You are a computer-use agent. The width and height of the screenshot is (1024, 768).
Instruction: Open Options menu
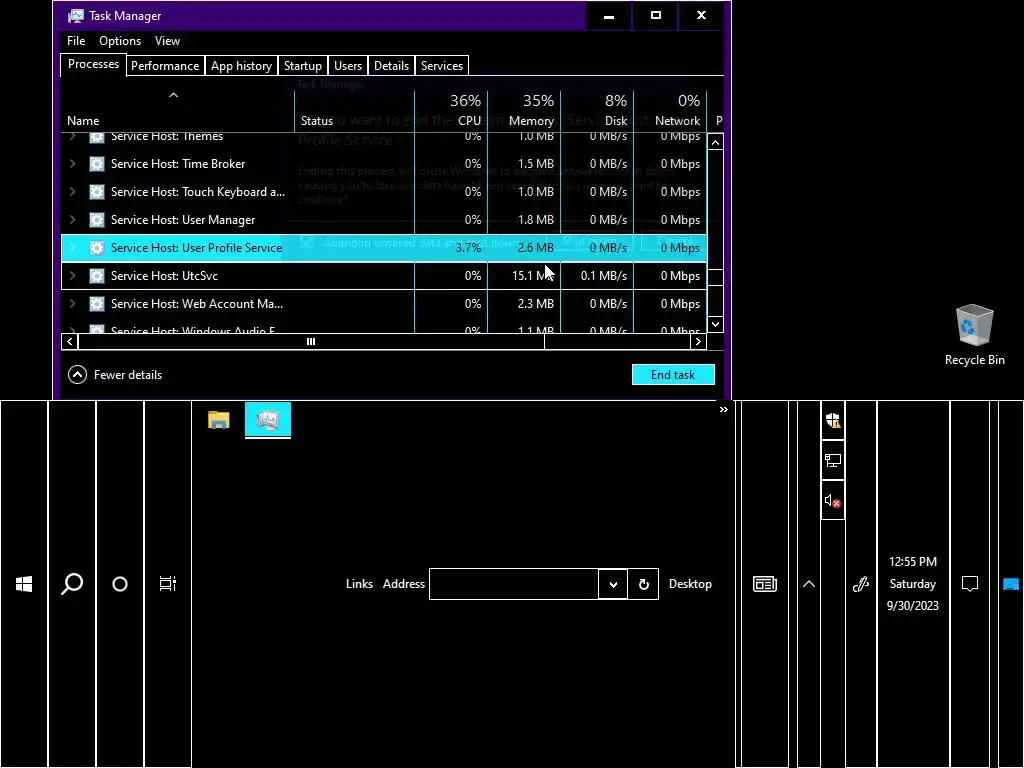tap(120, 40)
